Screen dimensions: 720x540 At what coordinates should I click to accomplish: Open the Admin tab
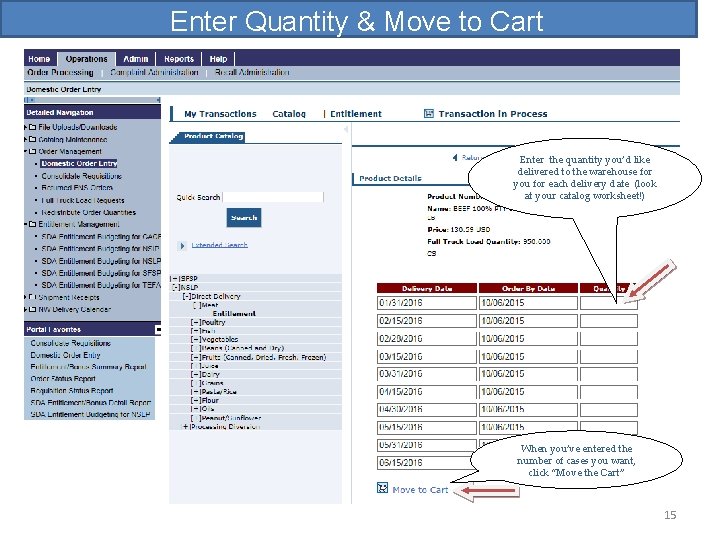click(135, 59)
